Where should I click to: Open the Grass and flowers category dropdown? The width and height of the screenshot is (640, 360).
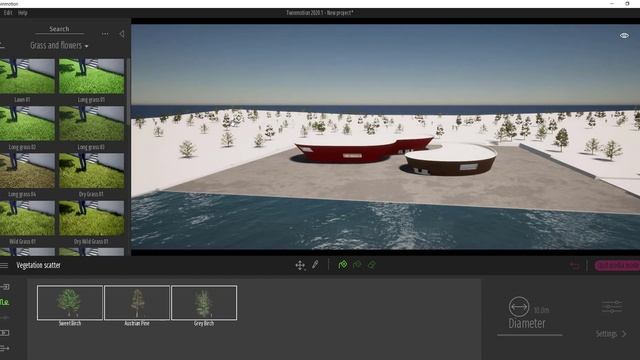click(59, 45)
